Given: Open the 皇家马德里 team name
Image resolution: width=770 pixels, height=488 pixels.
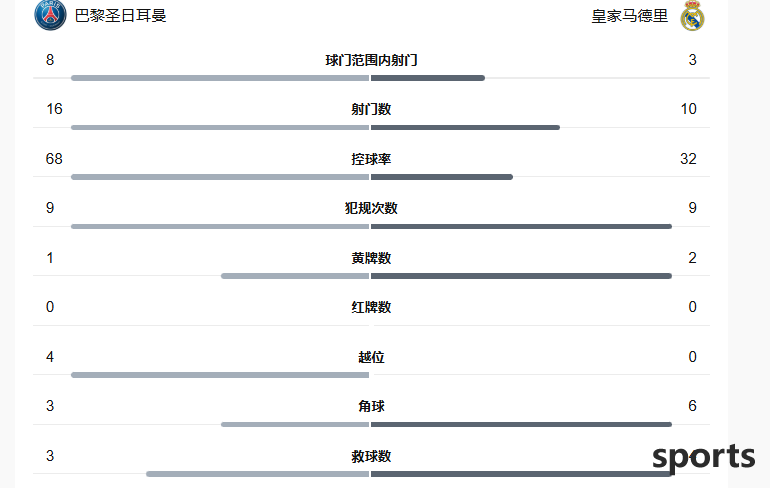Looking at the screenshot, I should (630, 16).
